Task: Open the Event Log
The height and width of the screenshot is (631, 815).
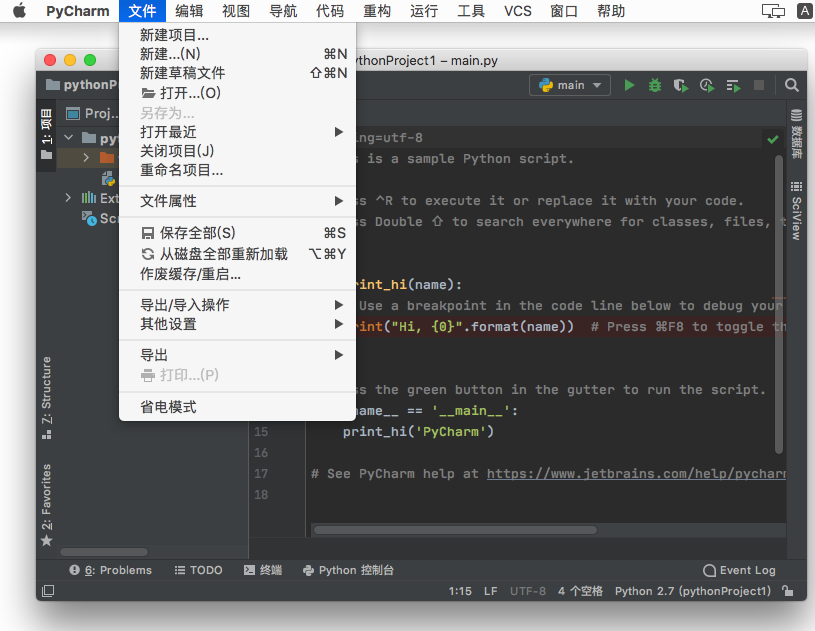Action: tap(739, 570)
